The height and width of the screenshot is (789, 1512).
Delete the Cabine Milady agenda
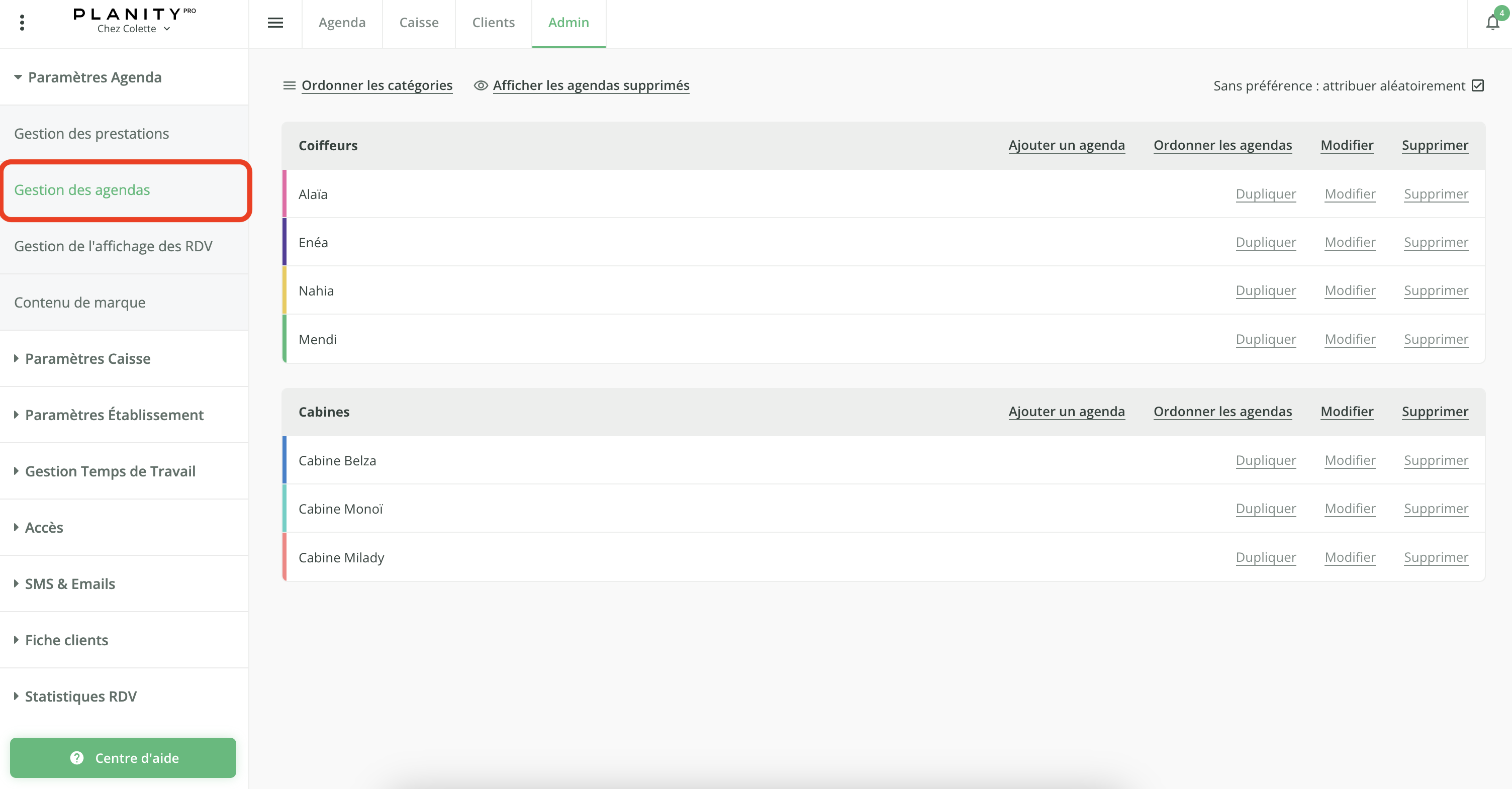pyautogui.click(x=1436, y=557)
